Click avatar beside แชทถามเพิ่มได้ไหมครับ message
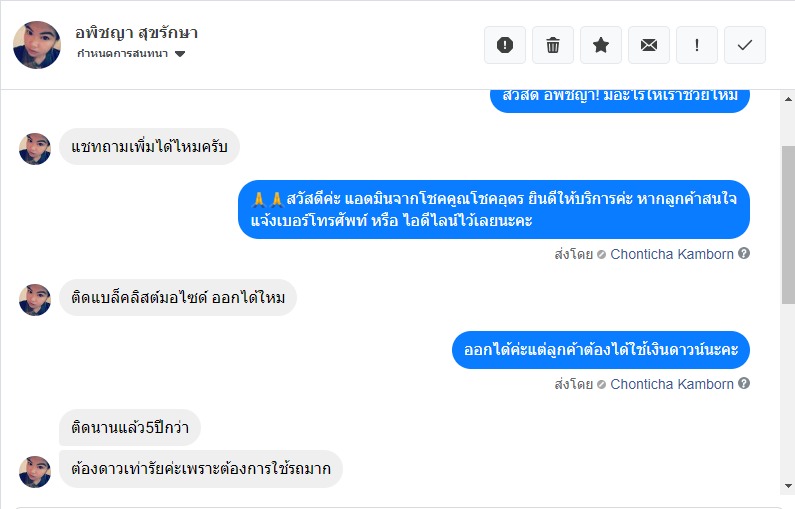795x509 pixels. coord(35,149)
